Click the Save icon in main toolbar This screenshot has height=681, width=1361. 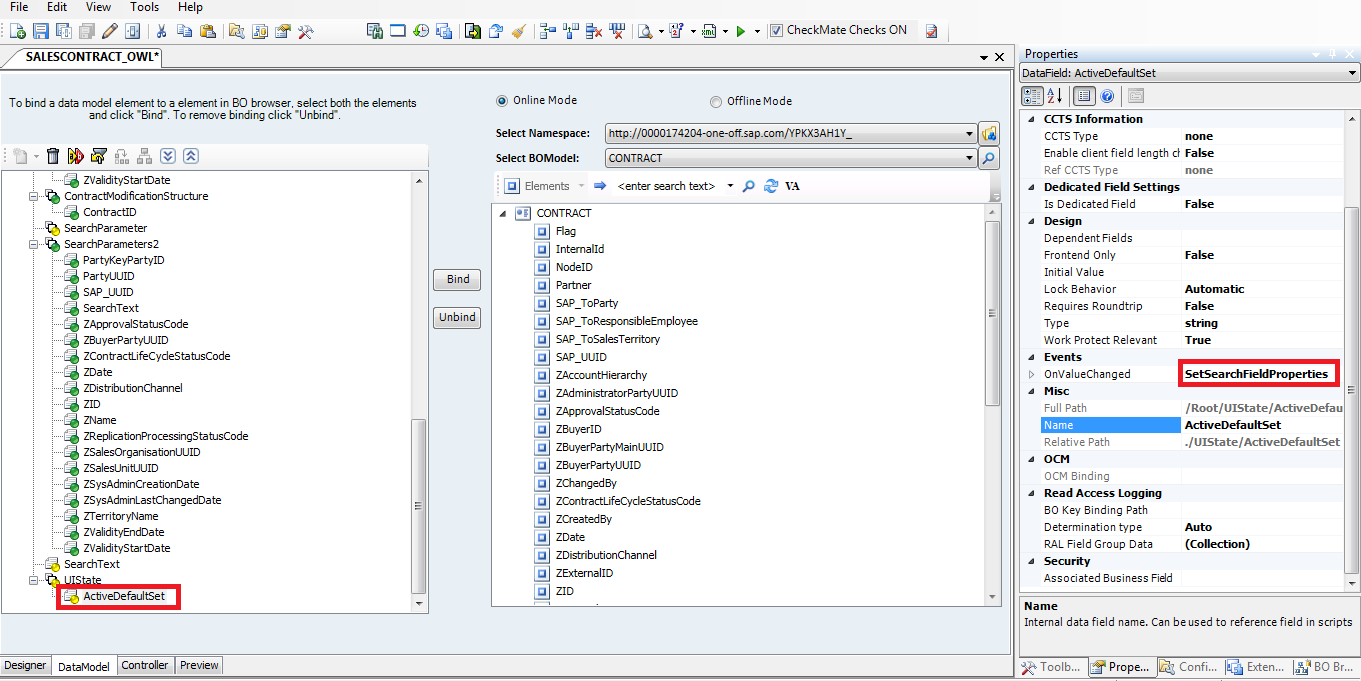[41, 31]
